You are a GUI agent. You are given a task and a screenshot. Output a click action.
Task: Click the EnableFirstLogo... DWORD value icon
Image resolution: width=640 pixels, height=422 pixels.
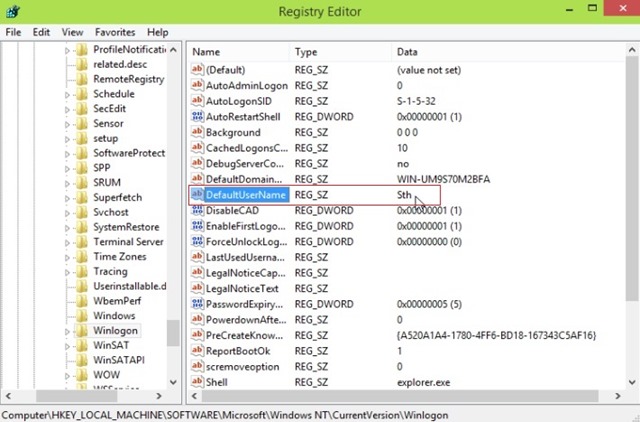[197, 226]
